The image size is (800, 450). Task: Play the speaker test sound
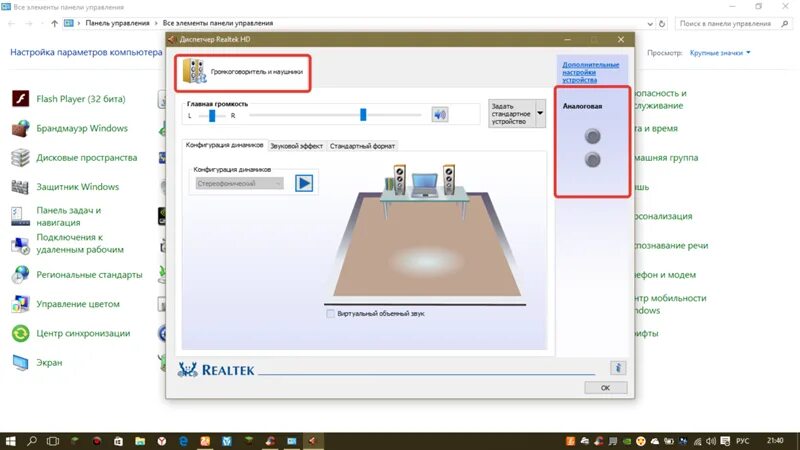click(x=304, y=183)
